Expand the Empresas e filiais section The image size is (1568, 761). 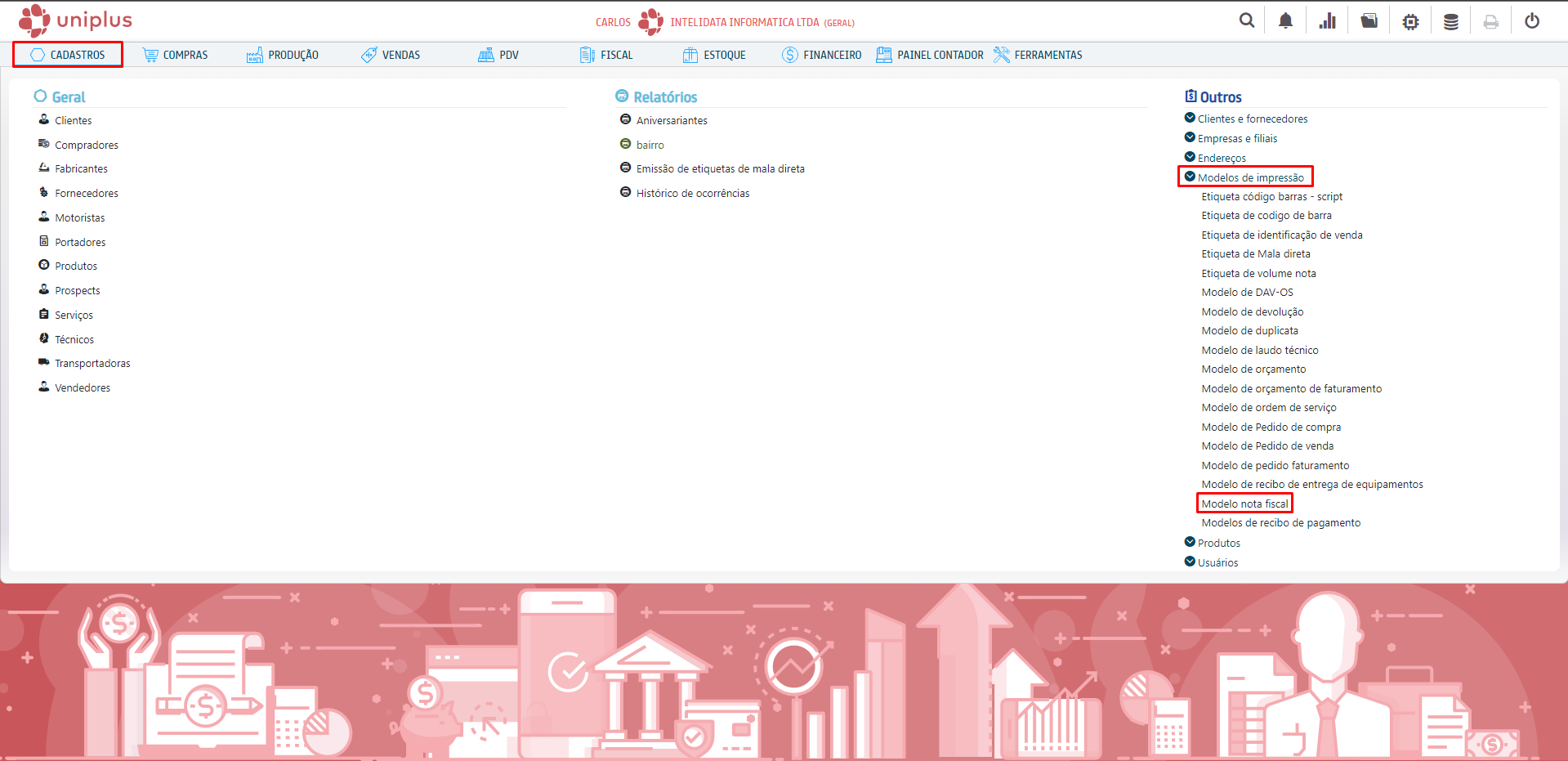click(x=1236, y=138)
